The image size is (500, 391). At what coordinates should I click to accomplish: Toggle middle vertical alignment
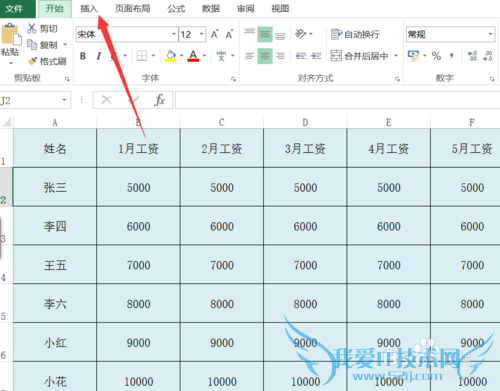pos(265,34)
